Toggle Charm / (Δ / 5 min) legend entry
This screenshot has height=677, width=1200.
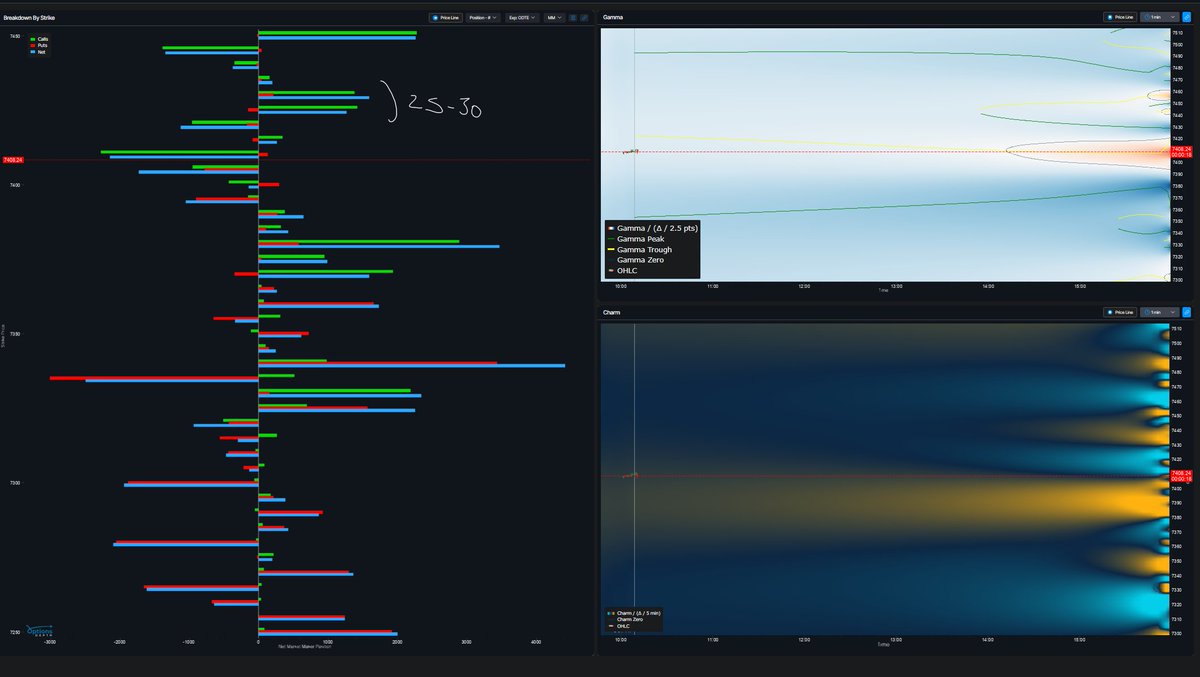[x=634, y=612]
